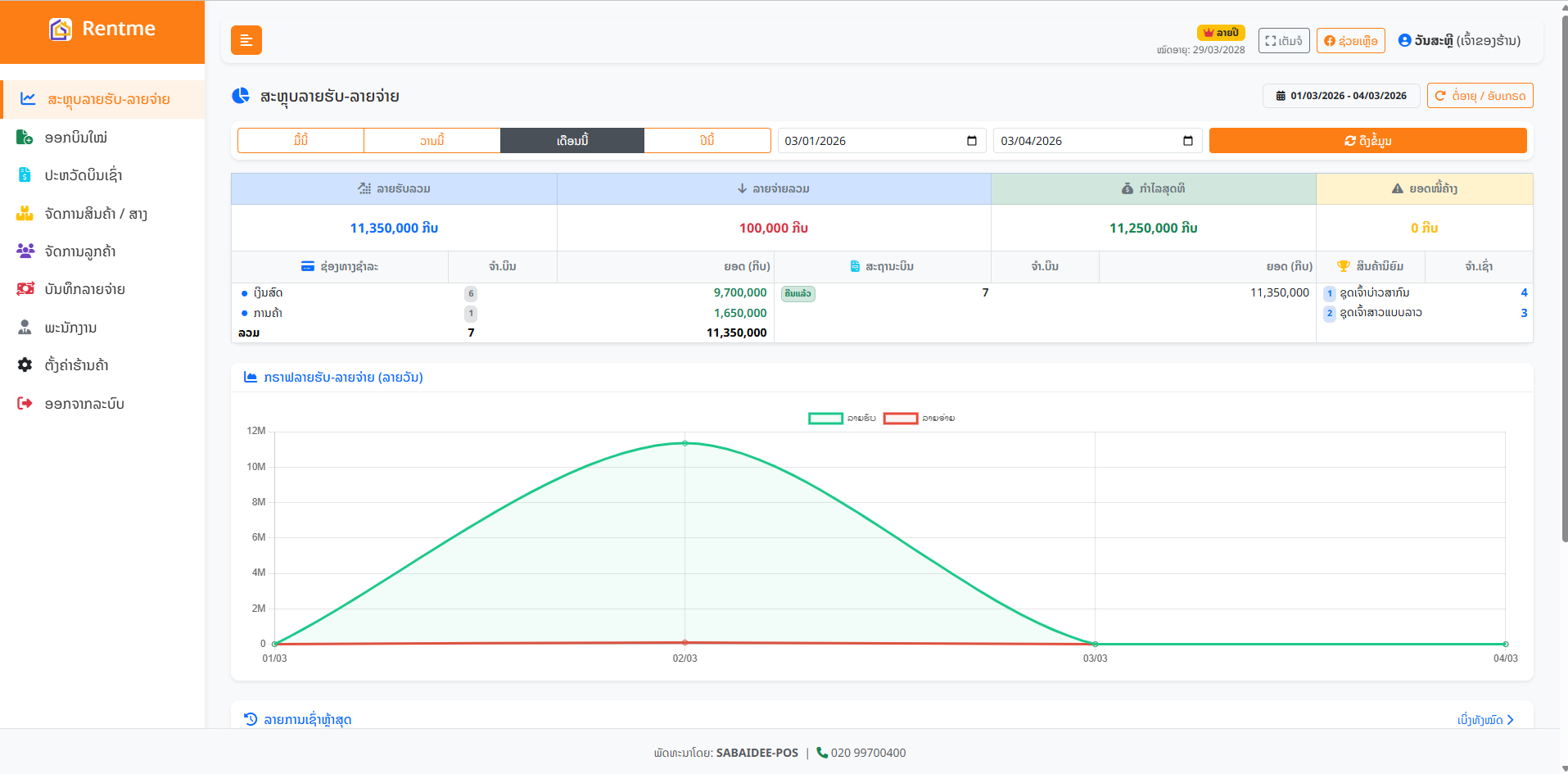Image resolution: width=1568 pixels, height=774 pixels.
Task: Click the ເບິ່ງທັງໝົດ view all link
Action: (x=1485, y=720)
